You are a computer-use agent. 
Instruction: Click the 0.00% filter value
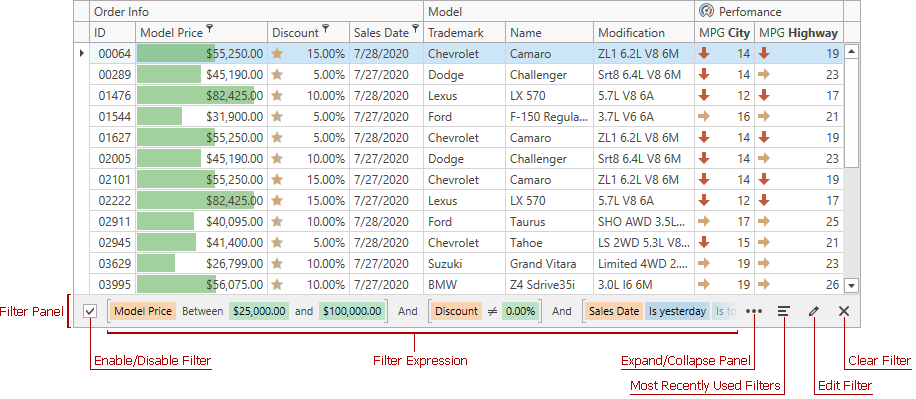point(520,311)
